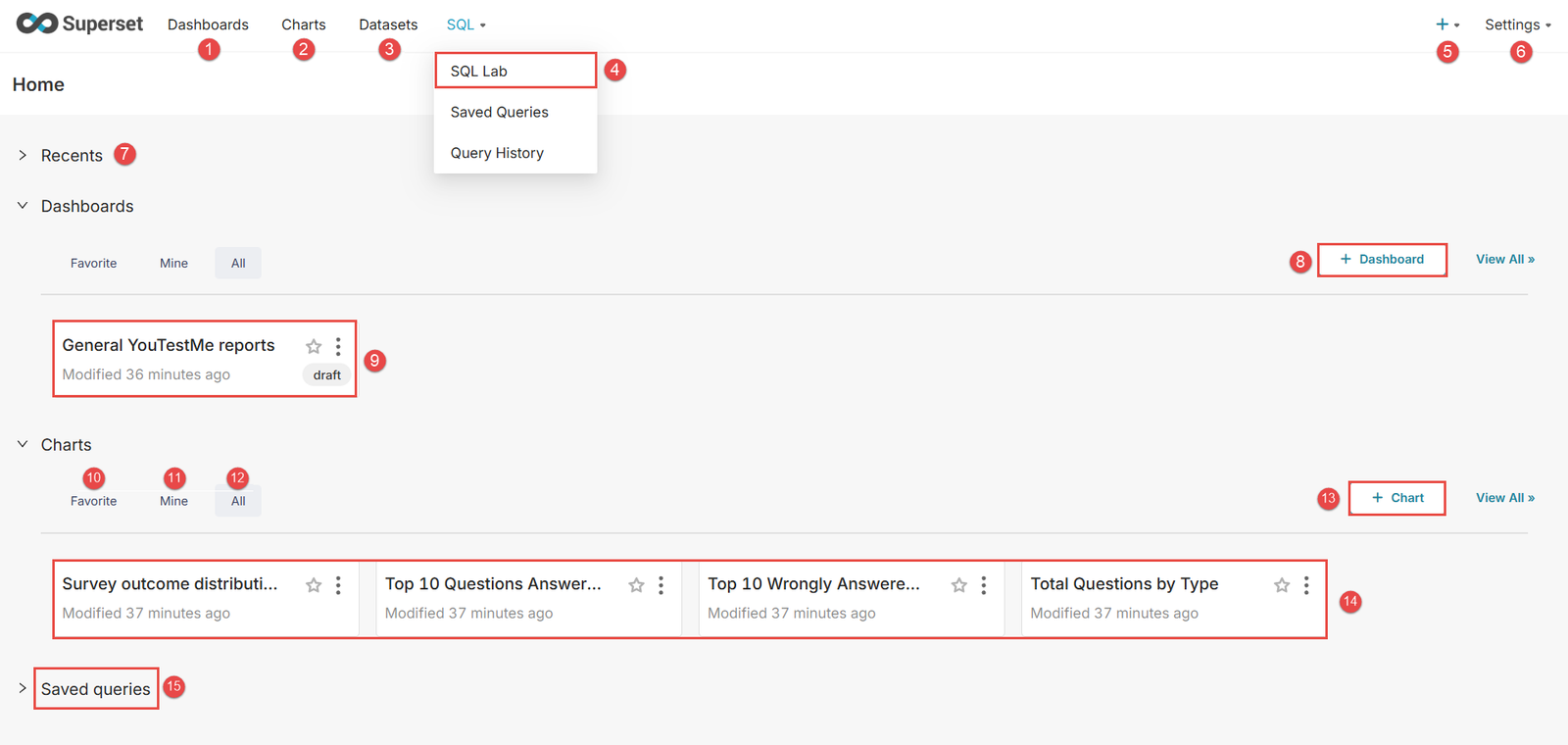Favorite the Top 10 Wrongly Answered chart
Viewport: 1568px width, 745px height.
click(958, 585)
